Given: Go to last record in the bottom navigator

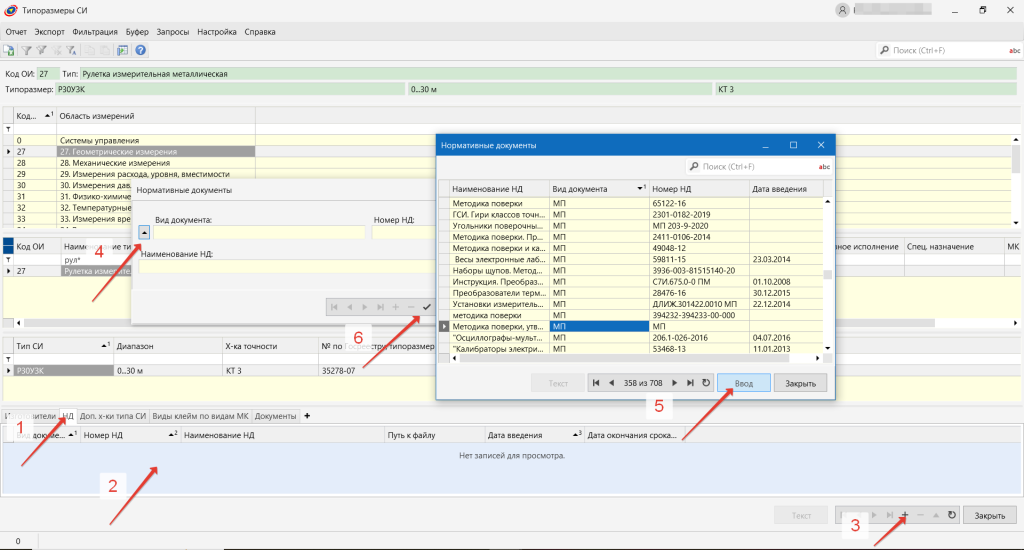Looking at the screenshot, I should coord(889,515).
